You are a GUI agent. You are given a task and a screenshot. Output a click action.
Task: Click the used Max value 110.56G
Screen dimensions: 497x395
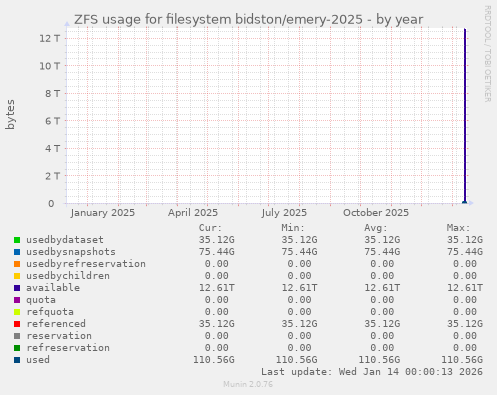pyautogui.click(x=462, y=360)
